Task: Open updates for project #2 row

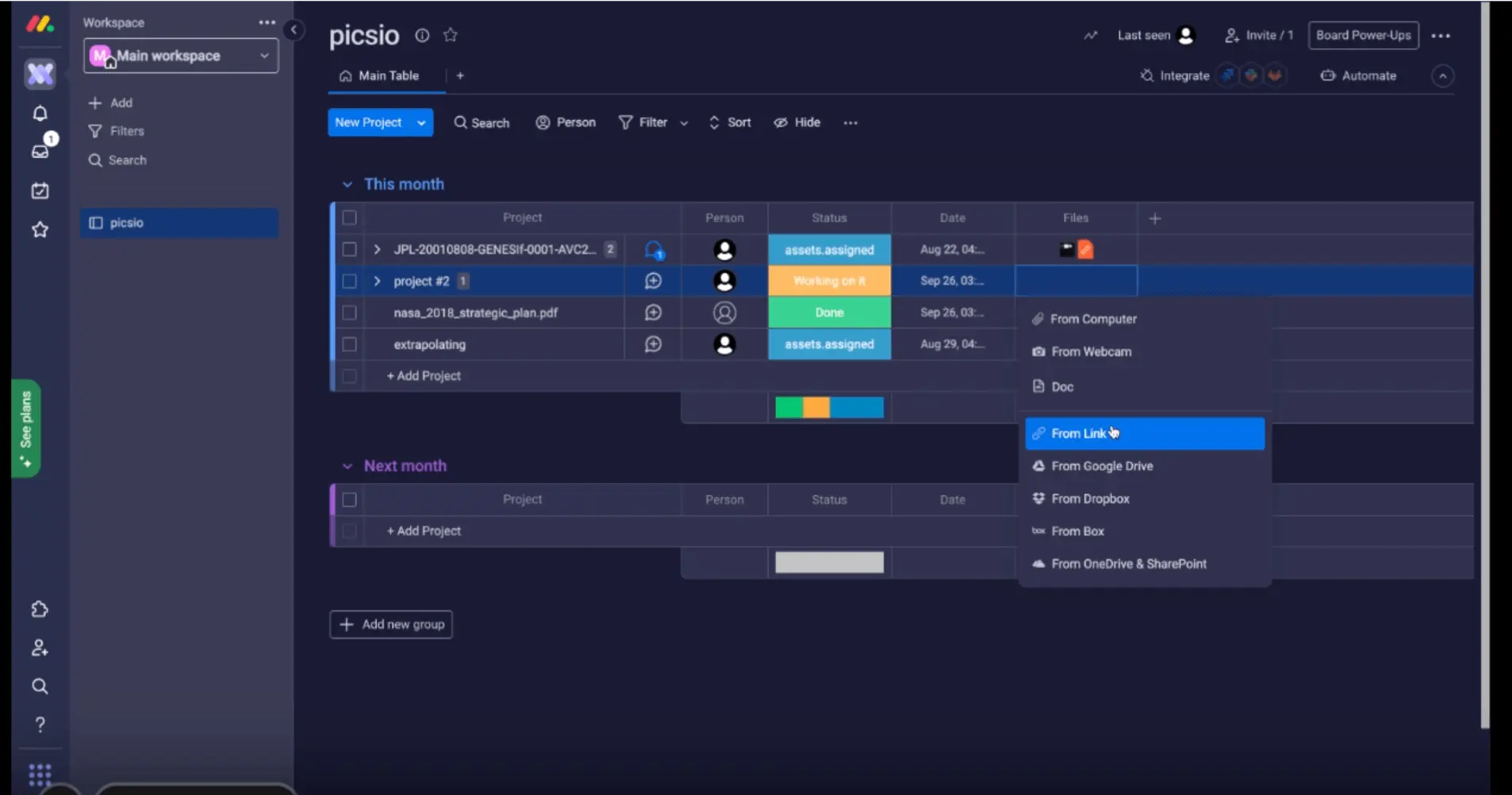Action: (x=653, y=281)
